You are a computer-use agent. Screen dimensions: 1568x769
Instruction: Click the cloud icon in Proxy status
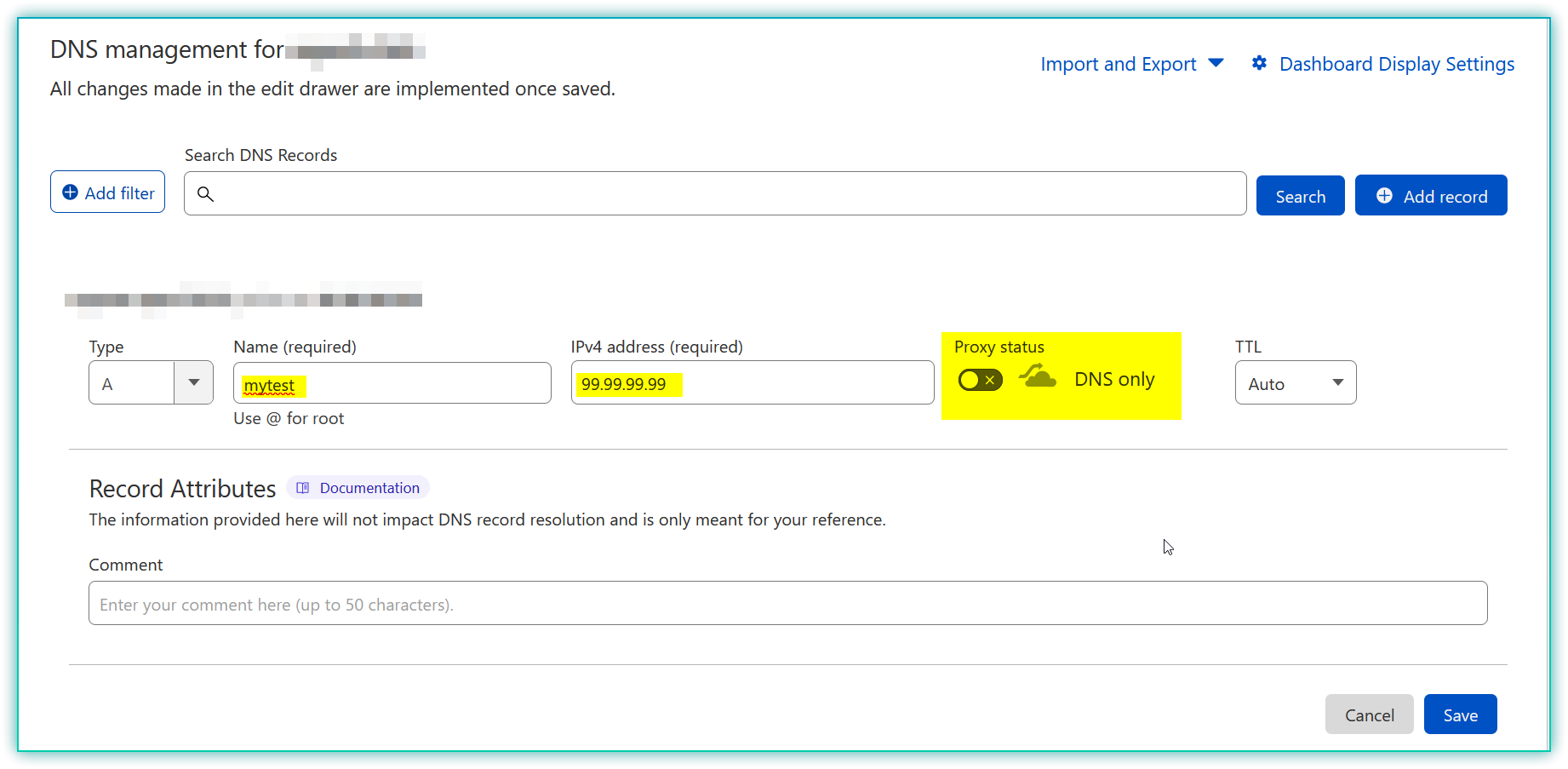coord(1037,376)
